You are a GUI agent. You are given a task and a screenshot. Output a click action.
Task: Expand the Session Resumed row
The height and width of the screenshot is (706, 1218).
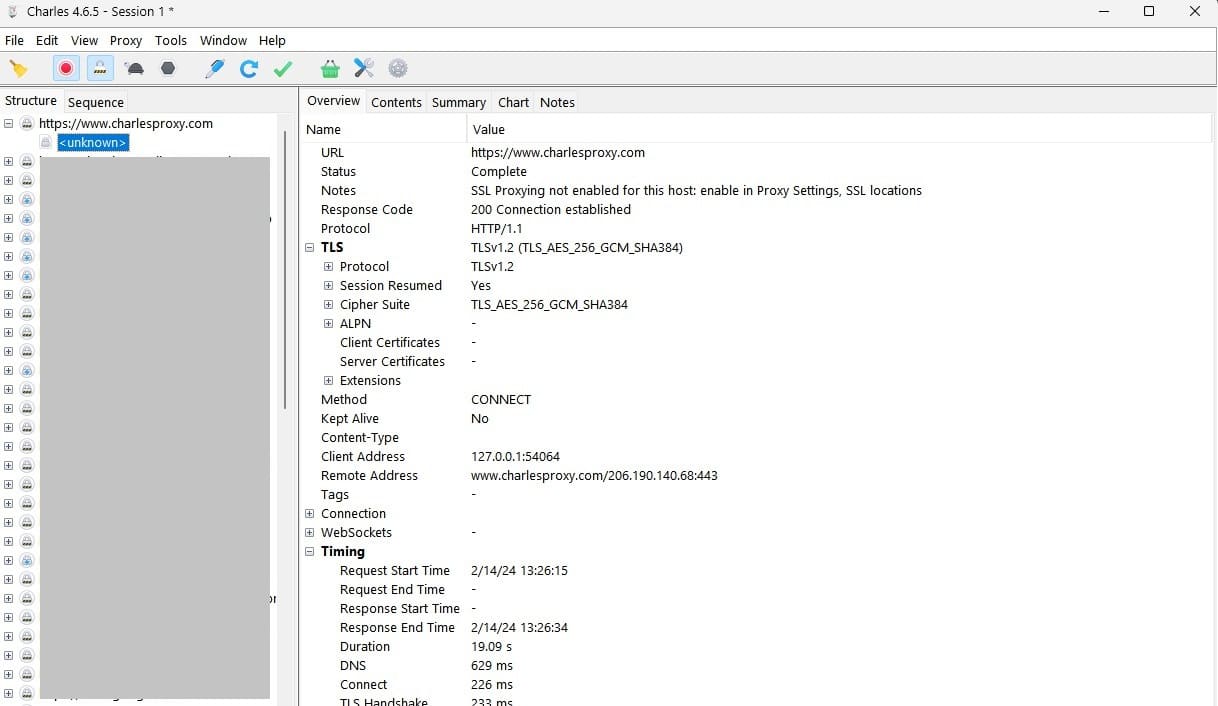click(x=328, y=286)
